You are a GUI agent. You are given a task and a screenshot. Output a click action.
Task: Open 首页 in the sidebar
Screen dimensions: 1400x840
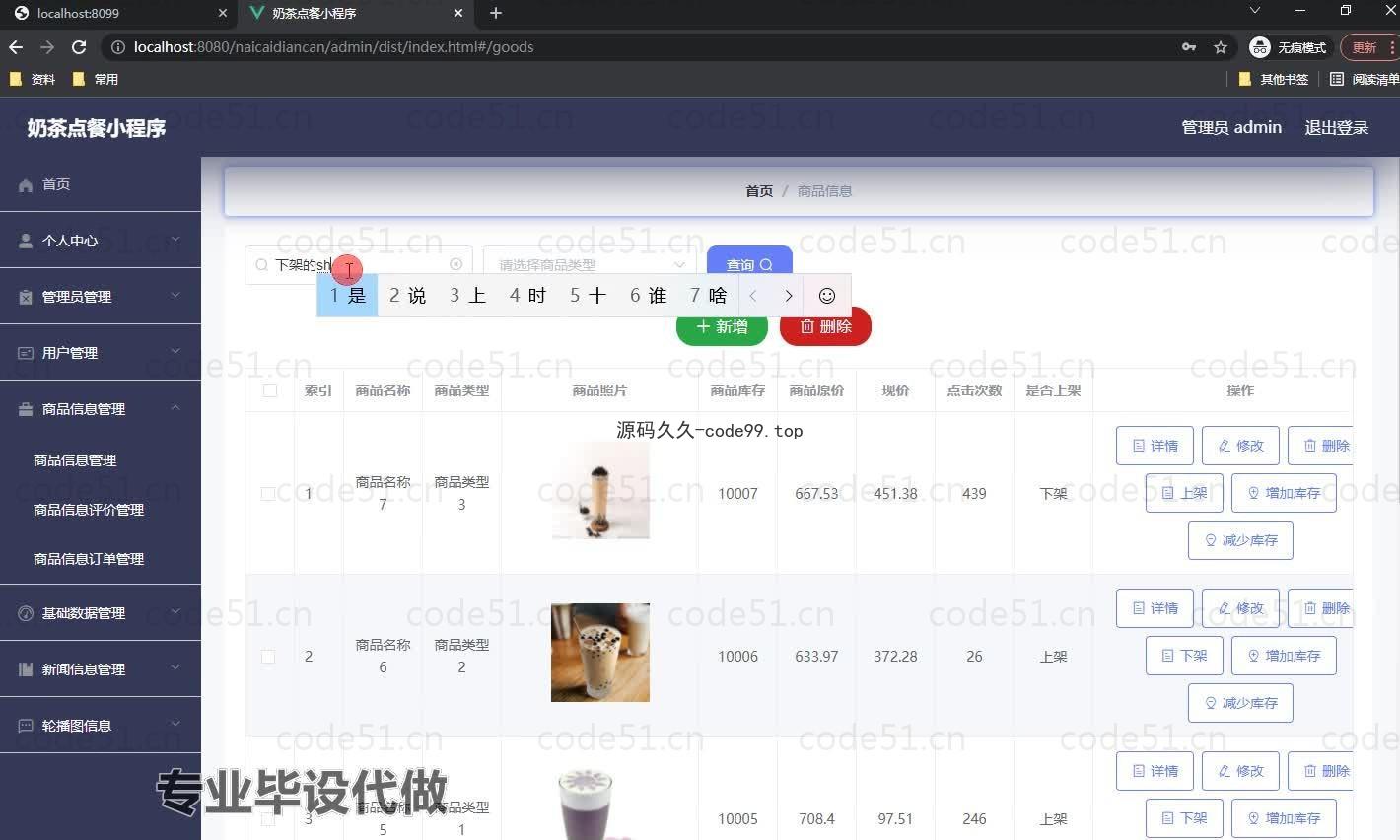pyautogui.click(x=101, y=184)
